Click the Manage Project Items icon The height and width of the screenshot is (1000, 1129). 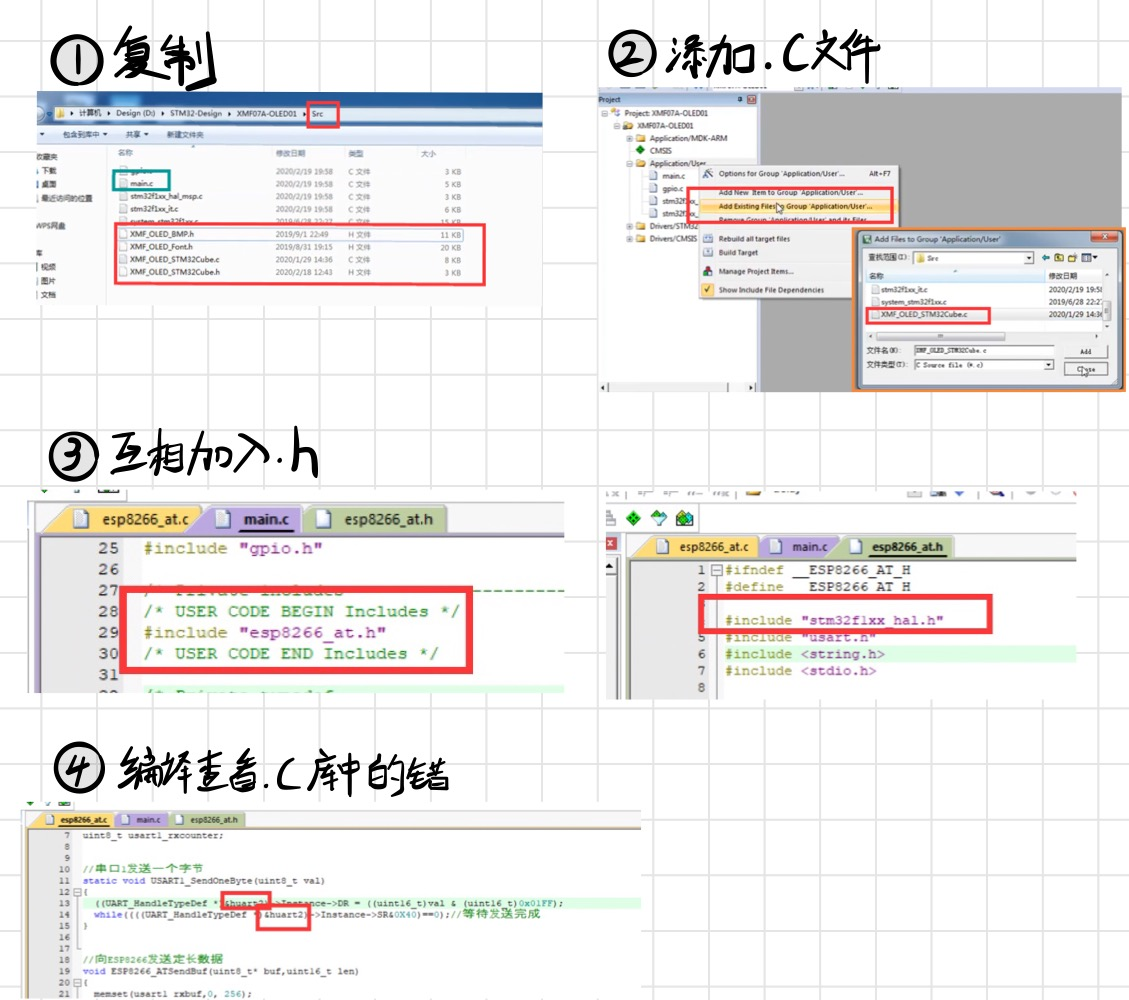point(707,271)
